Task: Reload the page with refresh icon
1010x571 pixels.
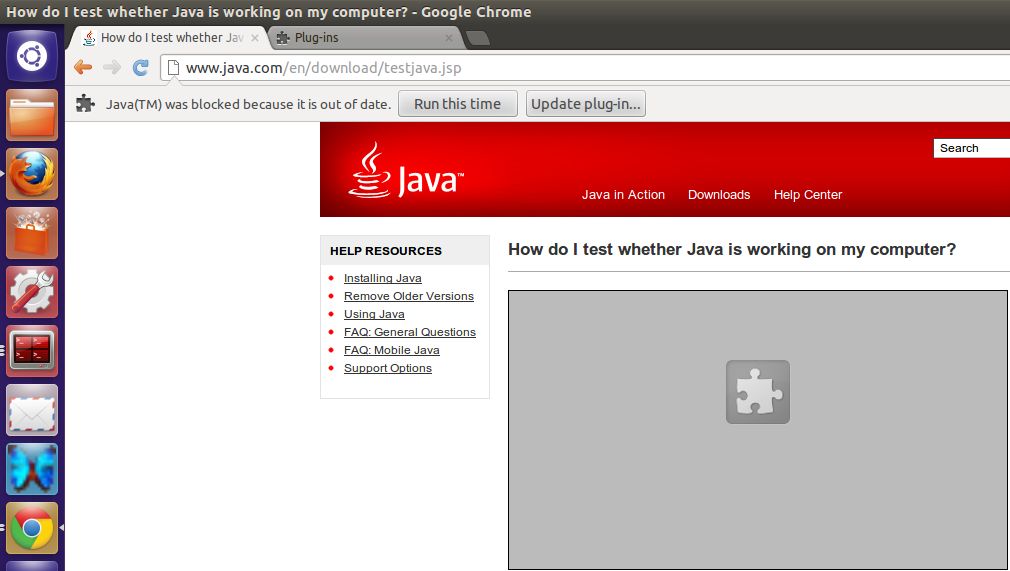Action: (x=140, y=67)
